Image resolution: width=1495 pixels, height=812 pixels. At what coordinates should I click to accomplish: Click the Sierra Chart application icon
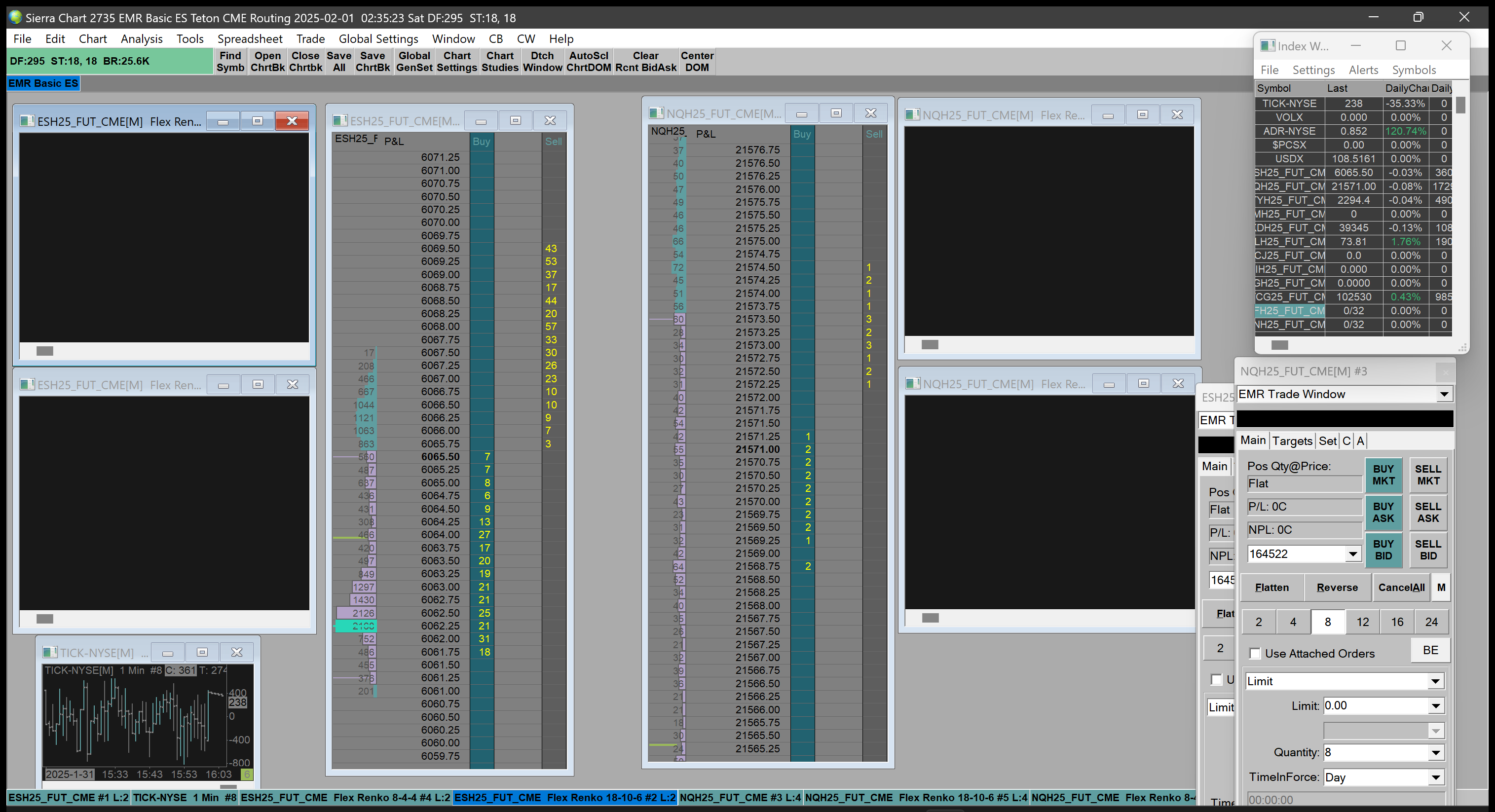(16, 17)
